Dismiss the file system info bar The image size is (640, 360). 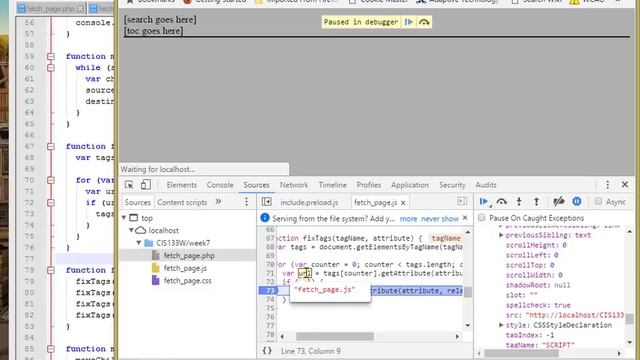pyautogui.click(x=465, y=218)
